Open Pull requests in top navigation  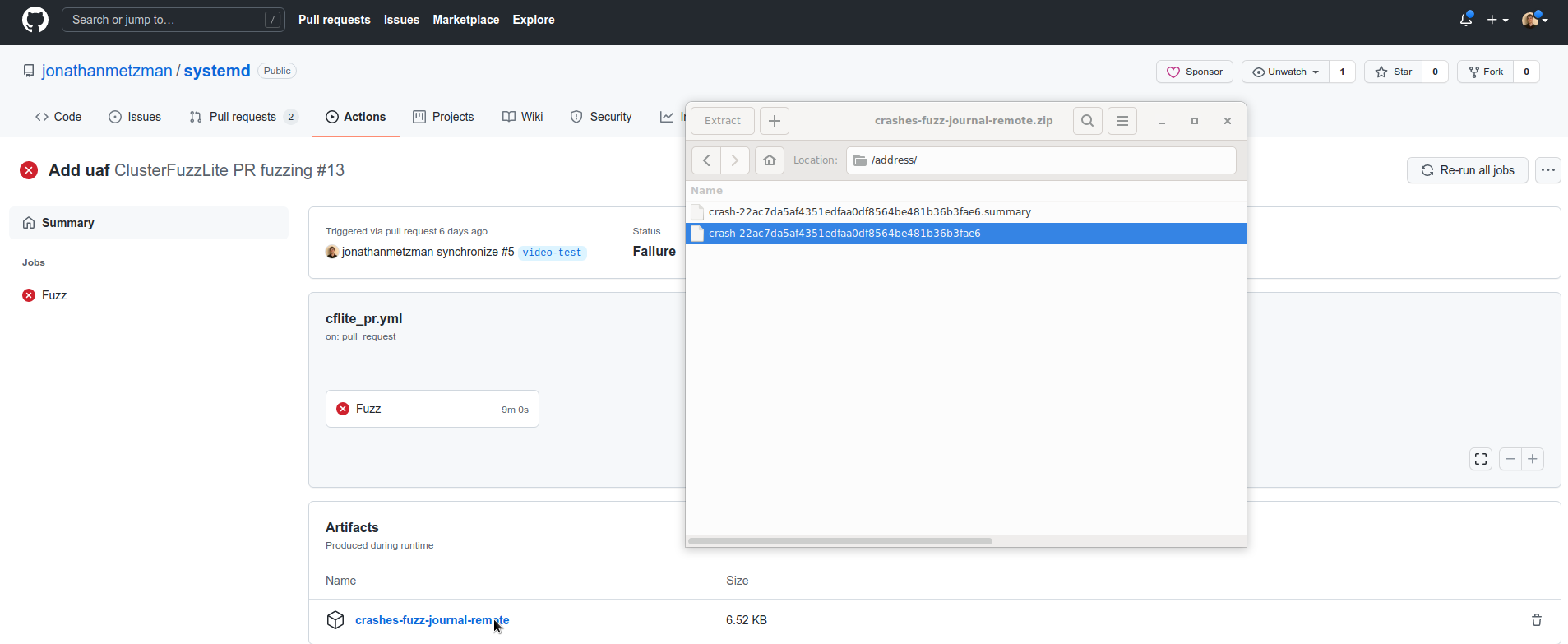pyautogui.click(x=334, y=20)
